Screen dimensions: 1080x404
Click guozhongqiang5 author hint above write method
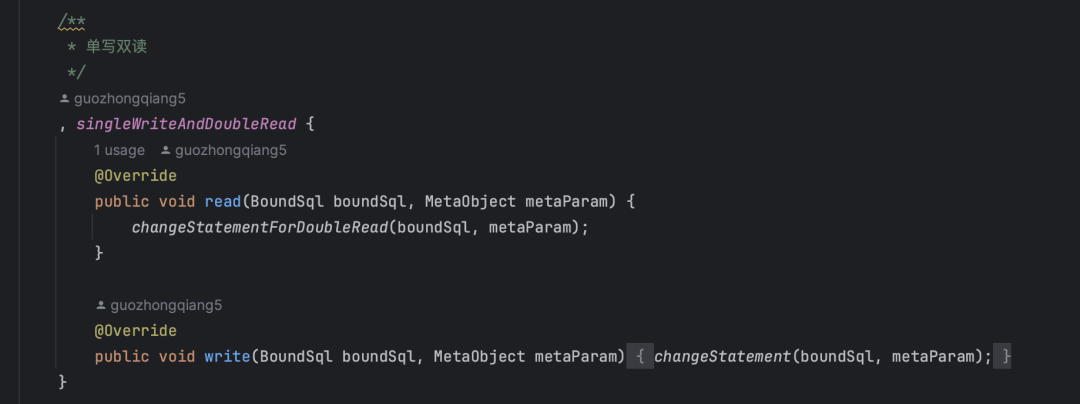[x=166, y=305]
